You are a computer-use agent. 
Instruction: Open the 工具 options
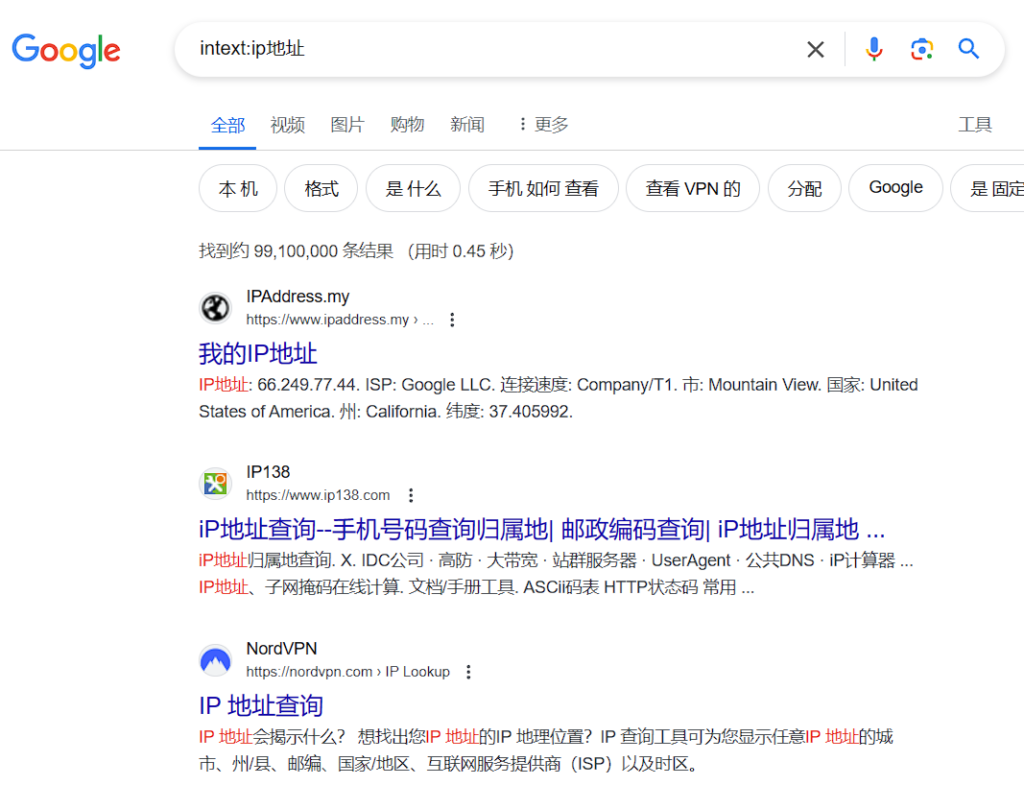click(x=974, y=125)
